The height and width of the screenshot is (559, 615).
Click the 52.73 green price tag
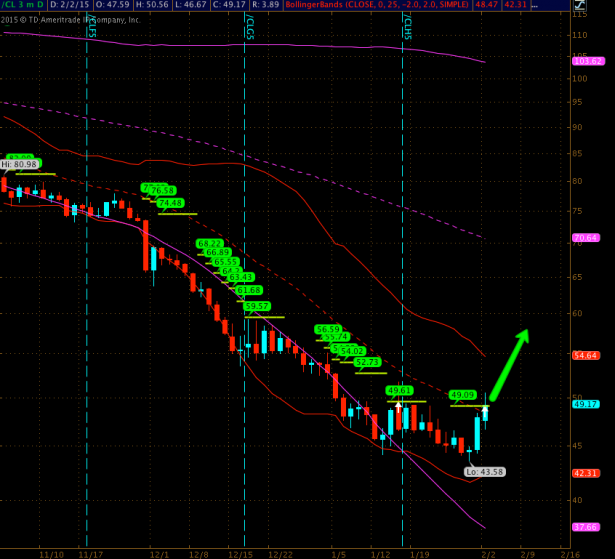367,362
